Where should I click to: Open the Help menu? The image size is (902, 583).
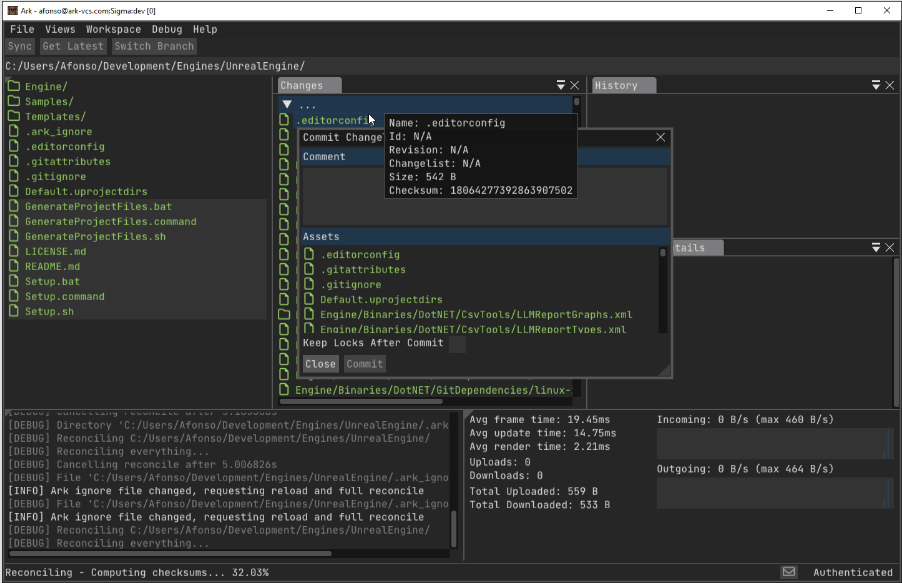205,29
